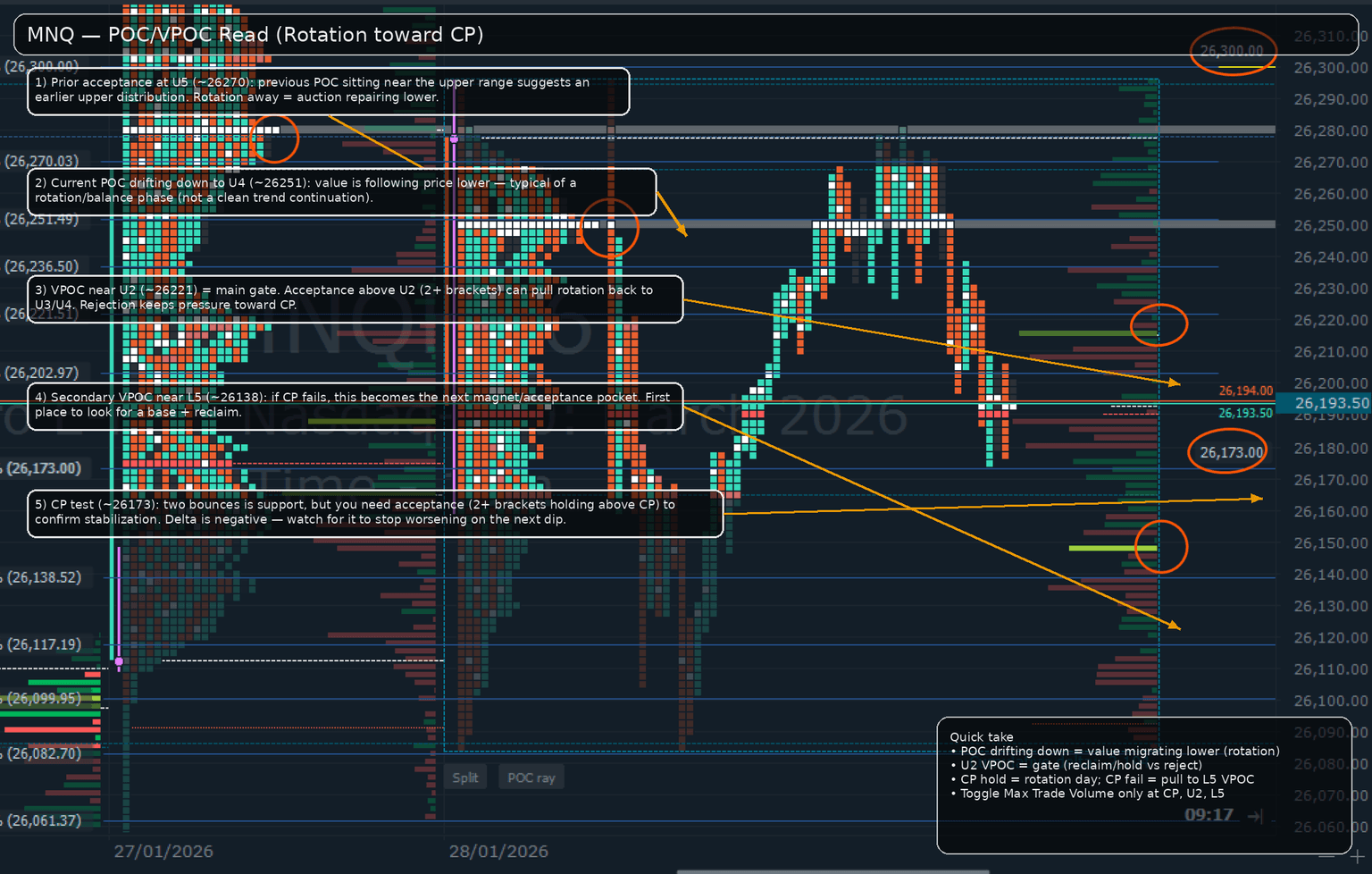Click the orange 26,194.00 price label
1372x874 pixels.
coord(1245,391)
